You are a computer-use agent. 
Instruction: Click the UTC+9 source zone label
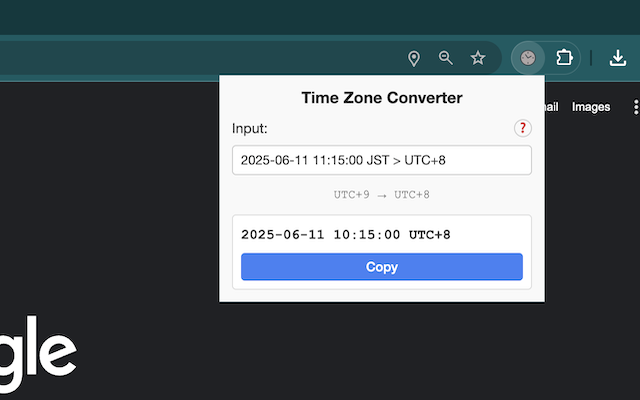point(351,195)
